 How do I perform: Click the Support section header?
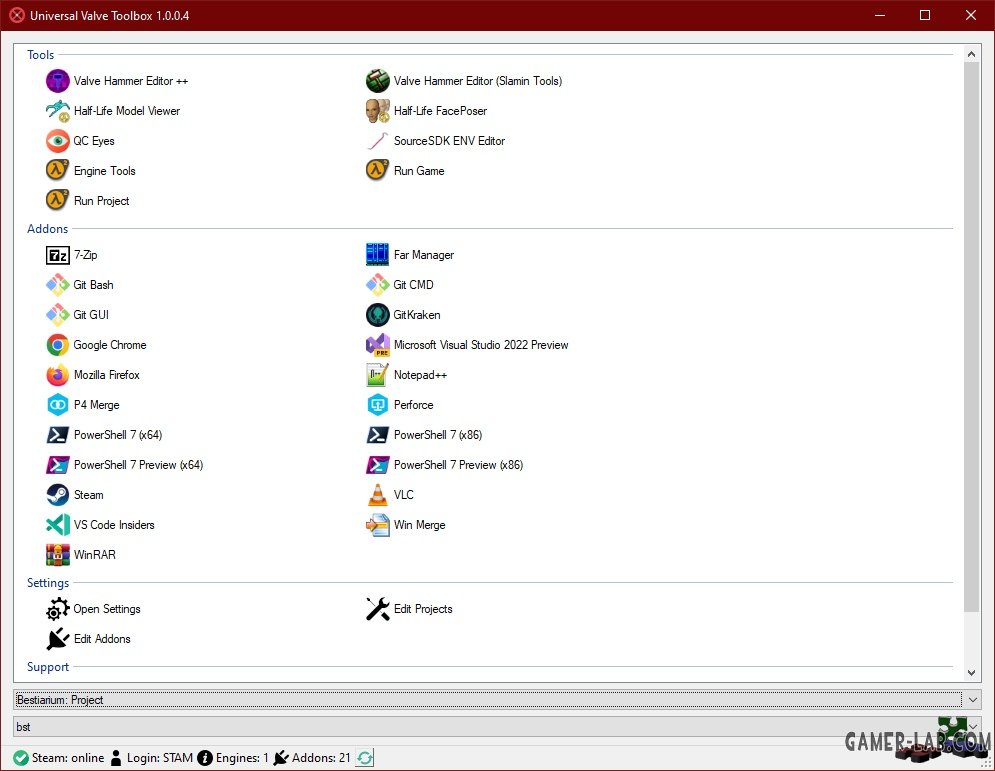[48, 667]
